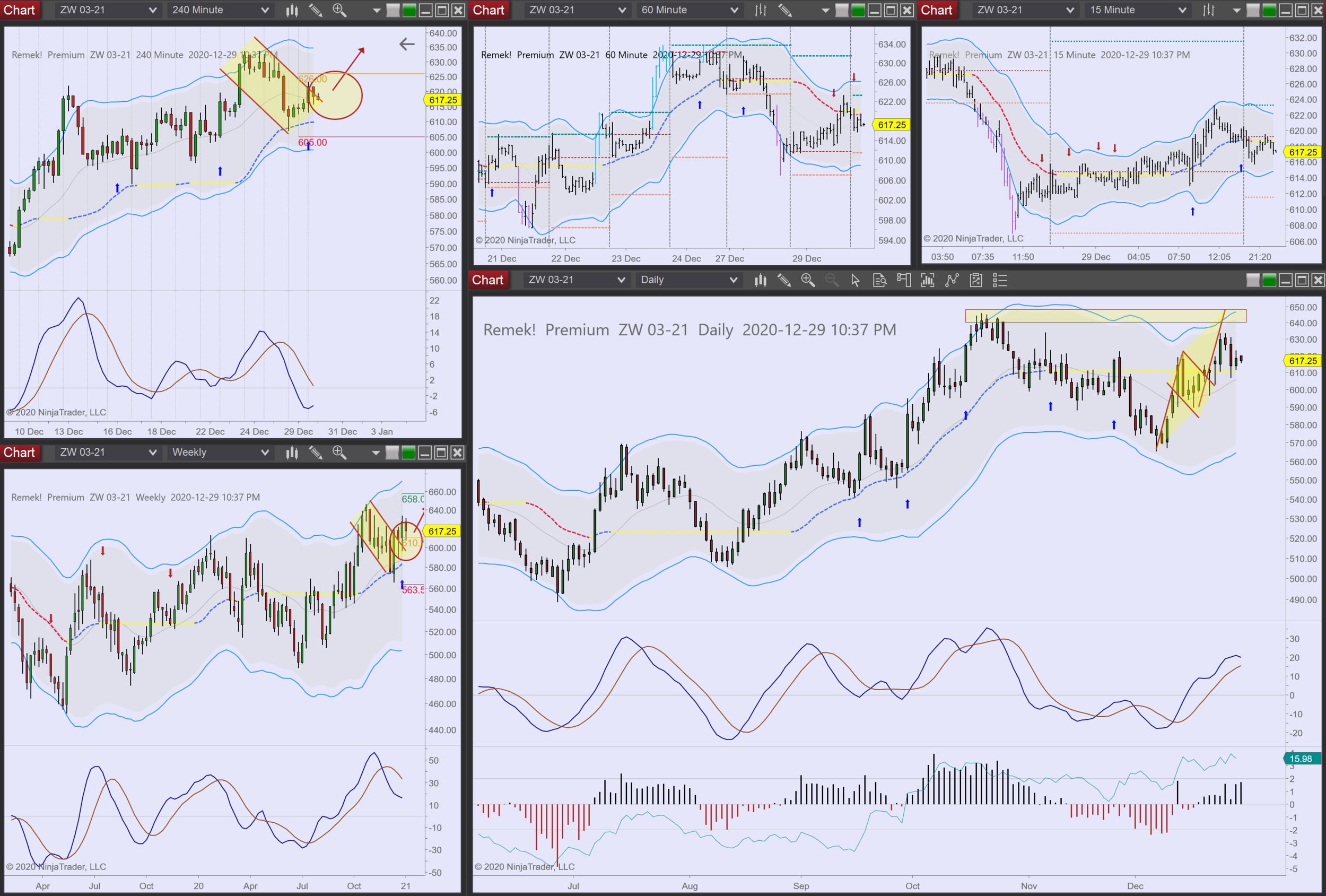Click Chart tab of the Weekly window
This screenshot has height=896, width=1326.
[20, 453]
